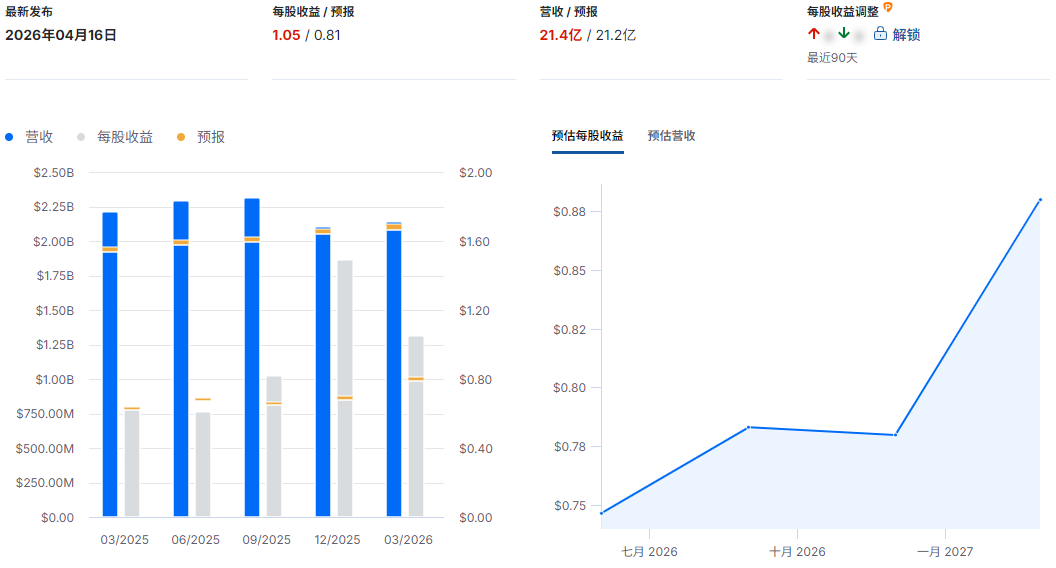Click the $750.00M y-axis label
Screen dimensions: 1056x568
tap(45, 414)
